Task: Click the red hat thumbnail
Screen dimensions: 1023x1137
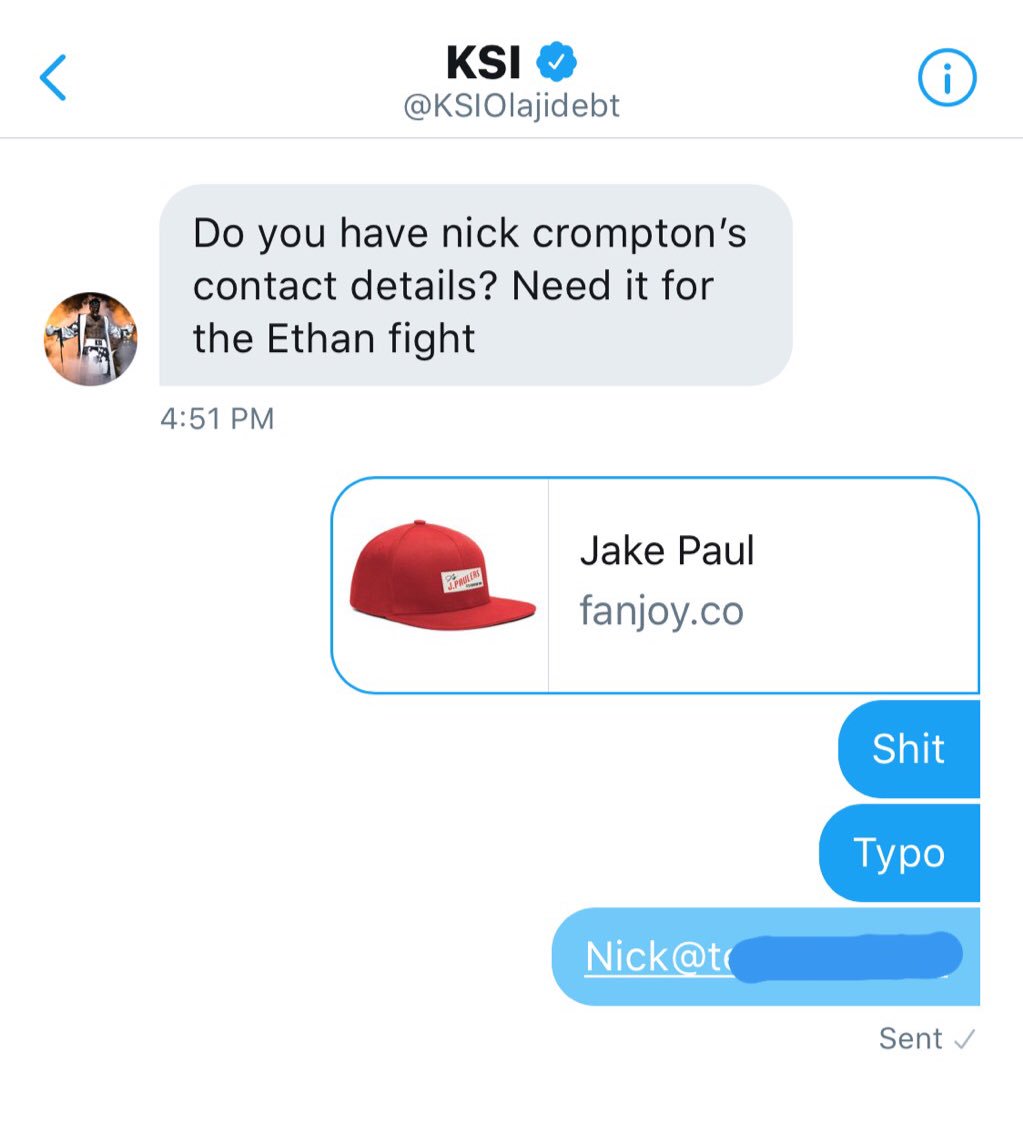Action: (442, 576)
